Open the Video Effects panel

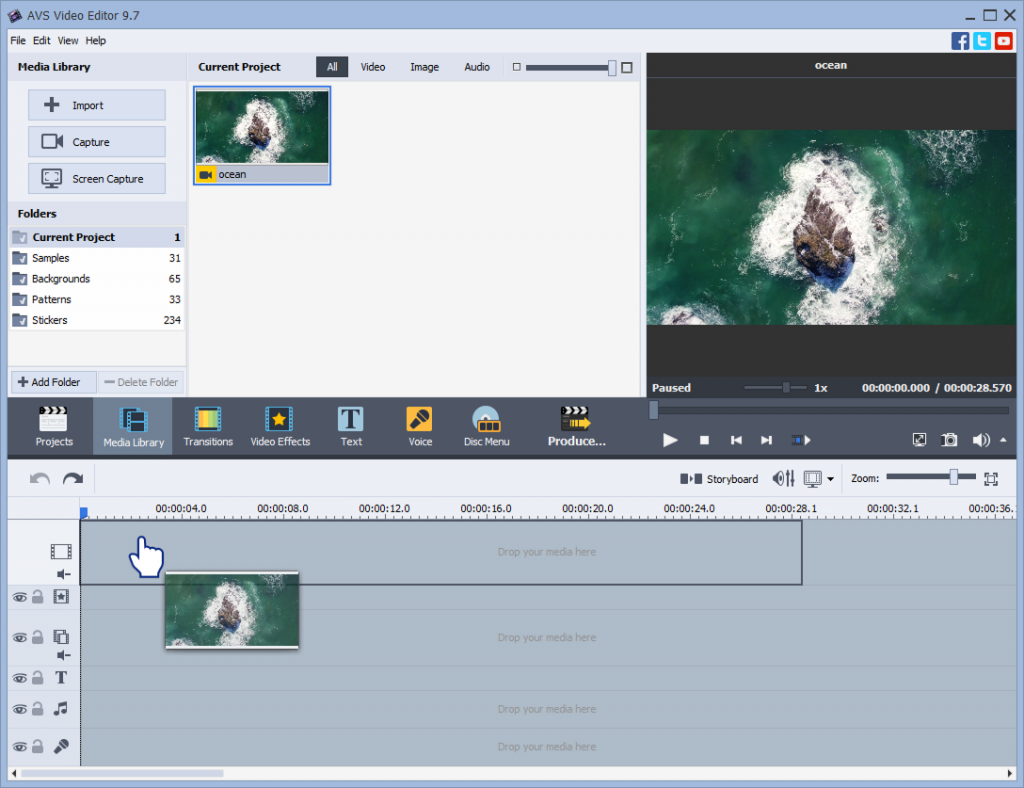point(280,426)
